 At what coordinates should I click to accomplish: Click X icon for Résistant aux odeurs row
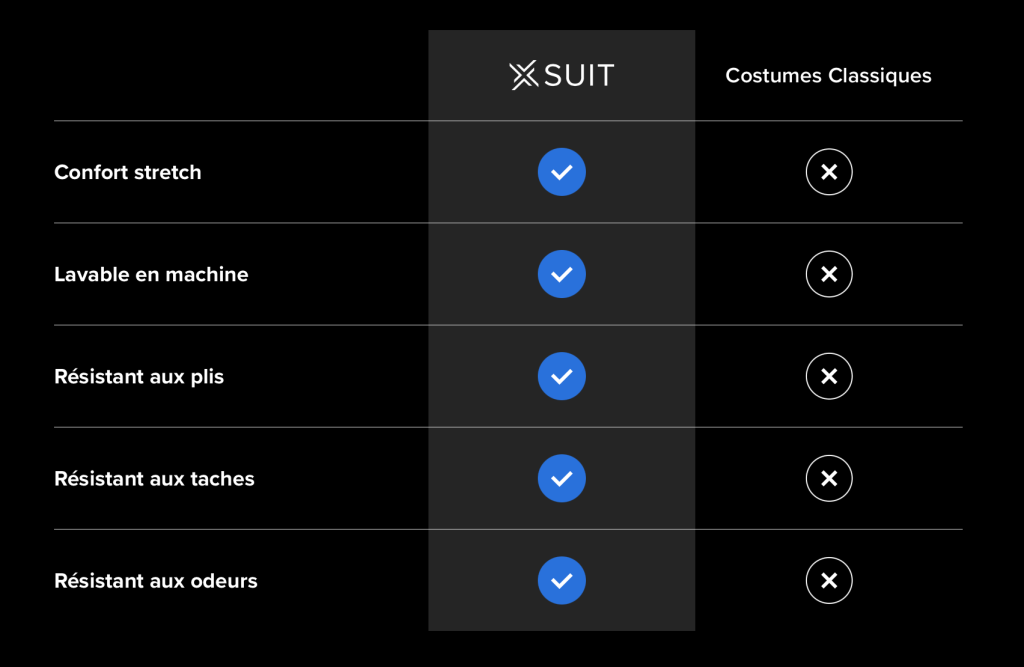click(829, 580)
